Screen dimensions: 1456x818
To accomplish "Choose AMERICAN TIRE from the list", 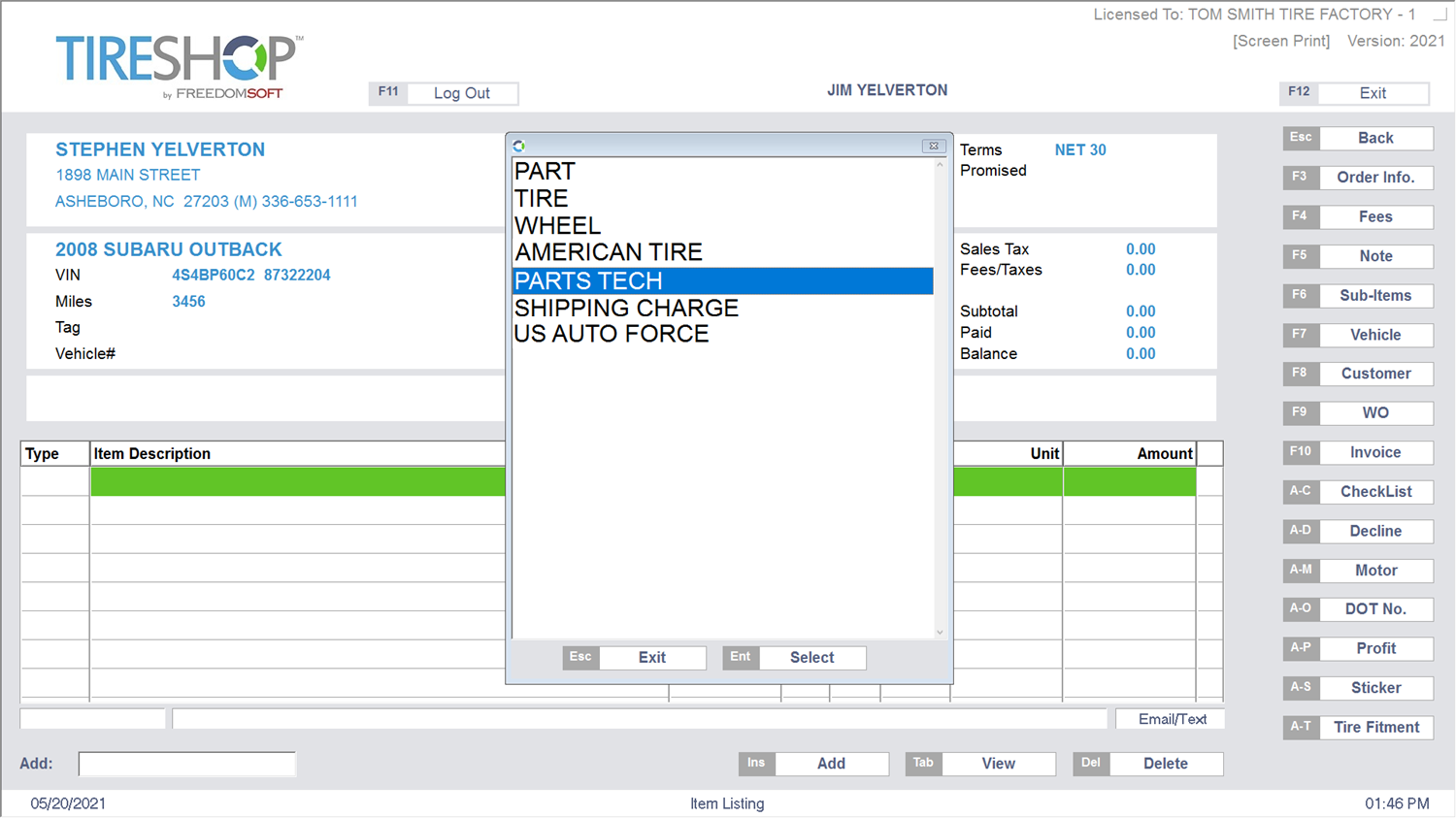I will (609, 252).
